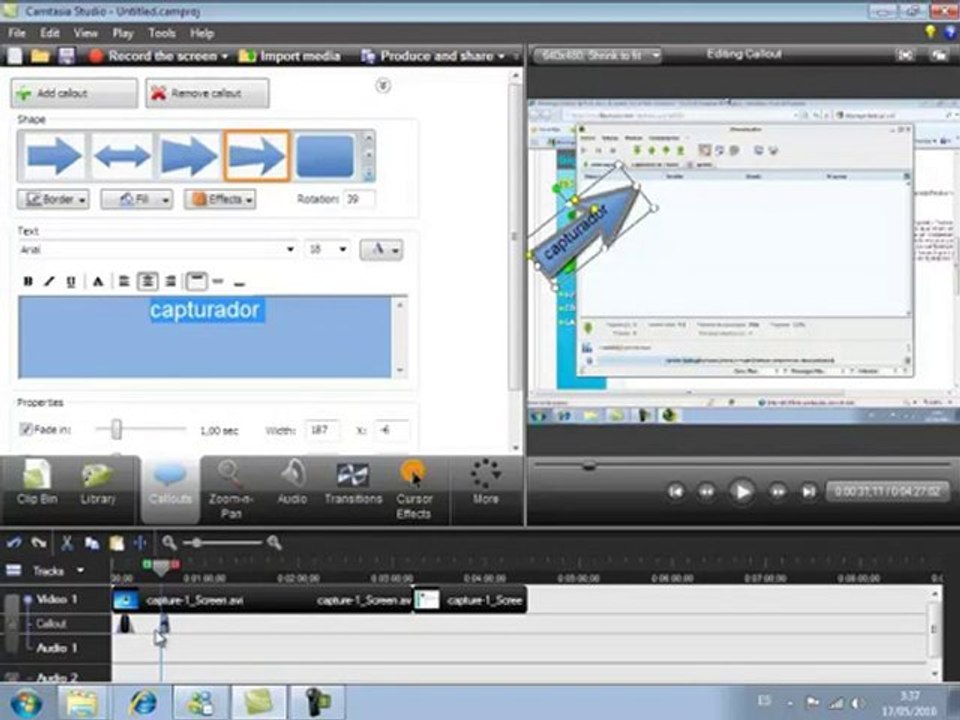Open the Clip Bin tab

[37, 484]
